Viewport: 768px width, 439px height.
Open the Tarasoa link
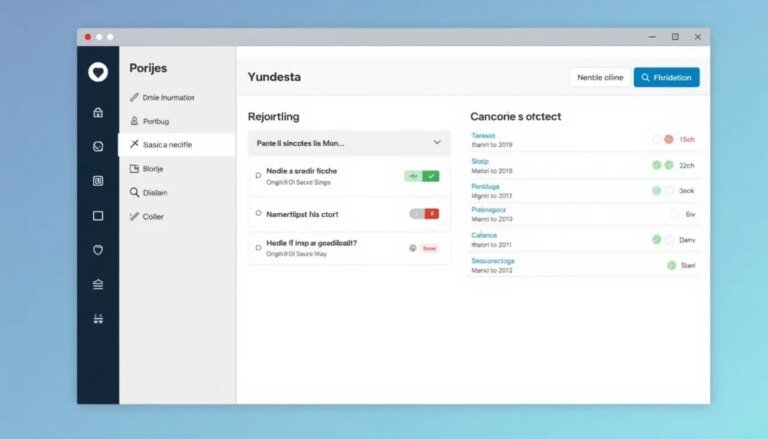[x=483, y=135]
